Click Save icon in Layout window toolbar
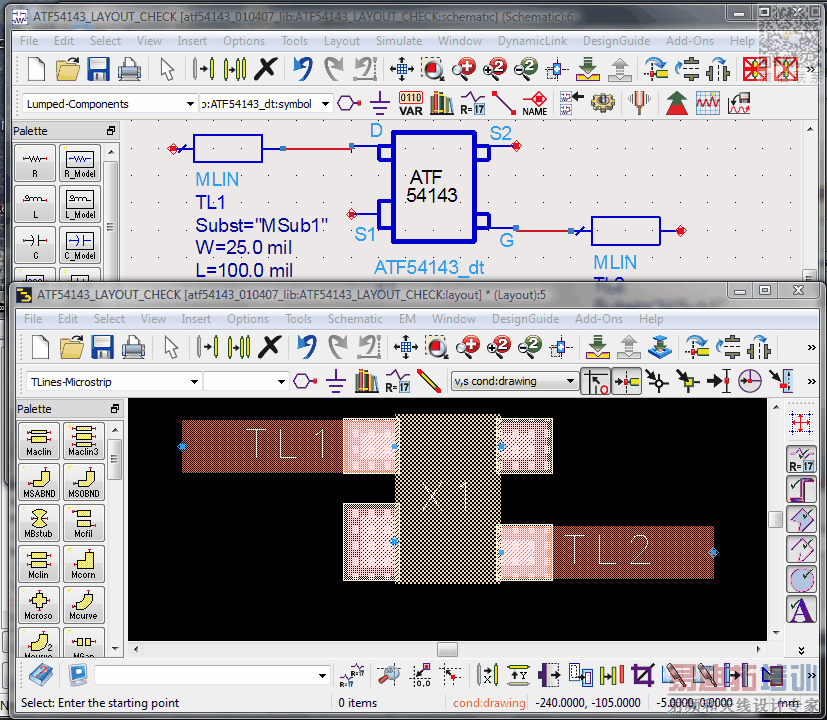Screen dimensions: 827x720 pyautogui.click(x=102, y=347)
